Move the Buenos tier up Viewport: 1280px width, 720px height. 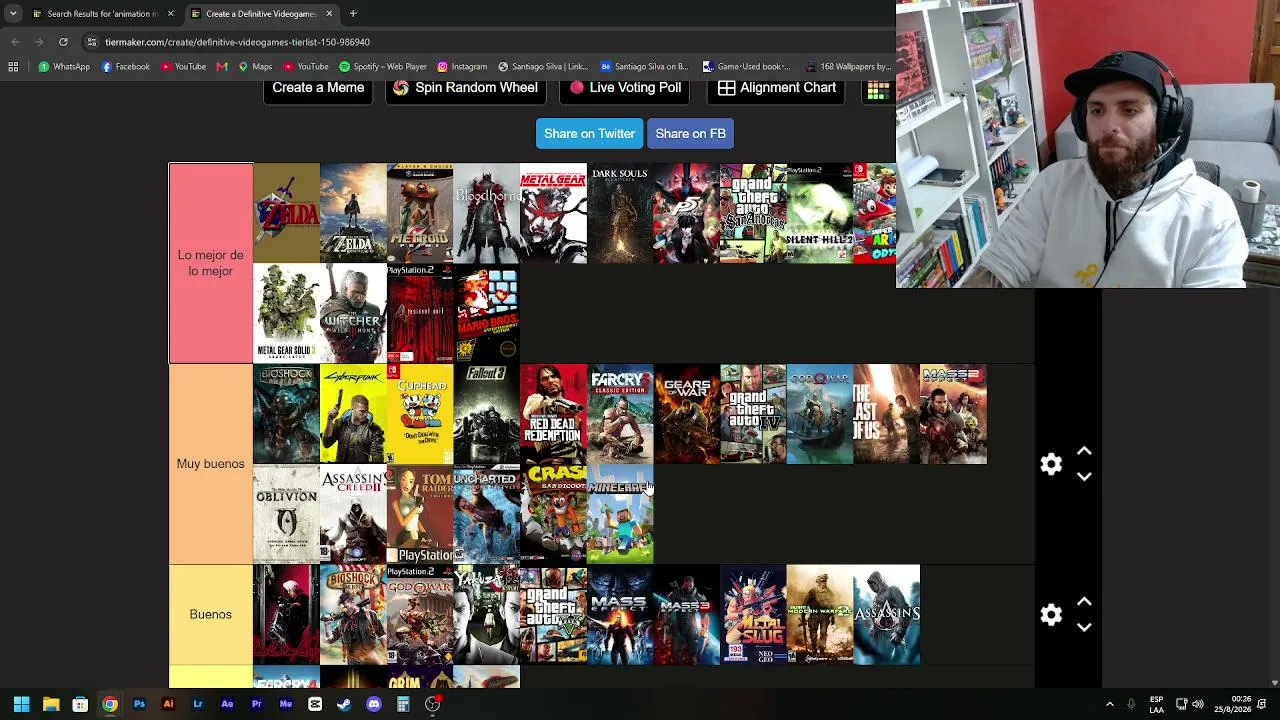tap(1084, 602)
